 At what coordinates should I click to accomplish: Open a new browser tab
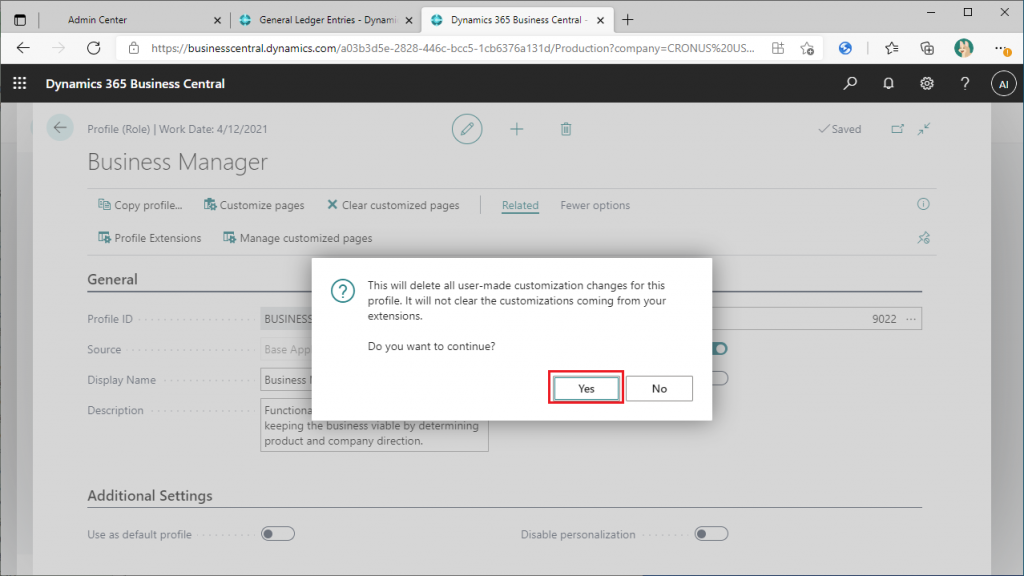pyautogui.click(x=628, y=20)
